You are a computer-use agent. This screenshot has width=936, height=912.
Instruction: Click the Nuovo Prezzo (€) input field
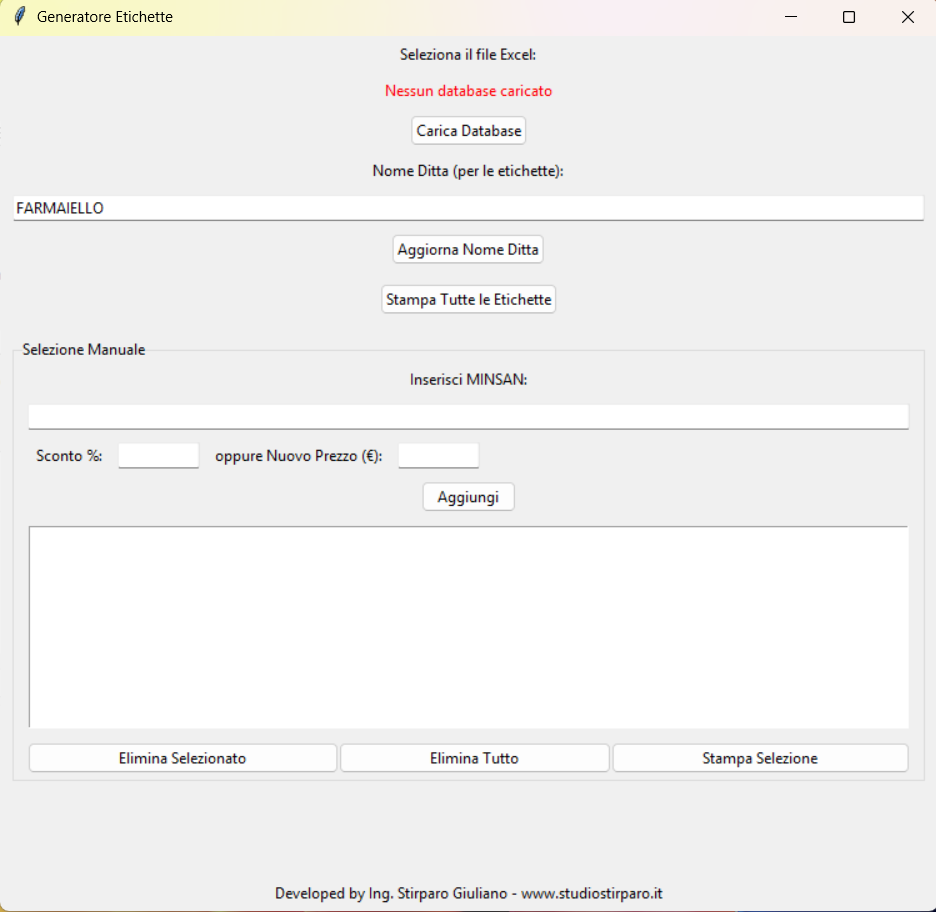click(438, 456)
